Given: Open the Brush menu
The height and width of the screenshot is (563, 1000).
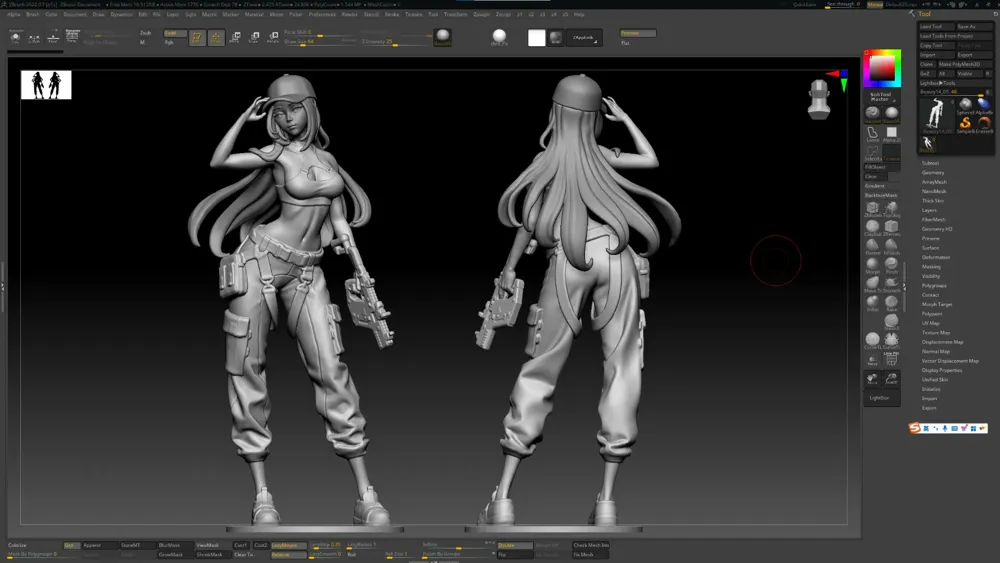Looking at the screenshot, I should pyautogui.click(x=33, y=14).
